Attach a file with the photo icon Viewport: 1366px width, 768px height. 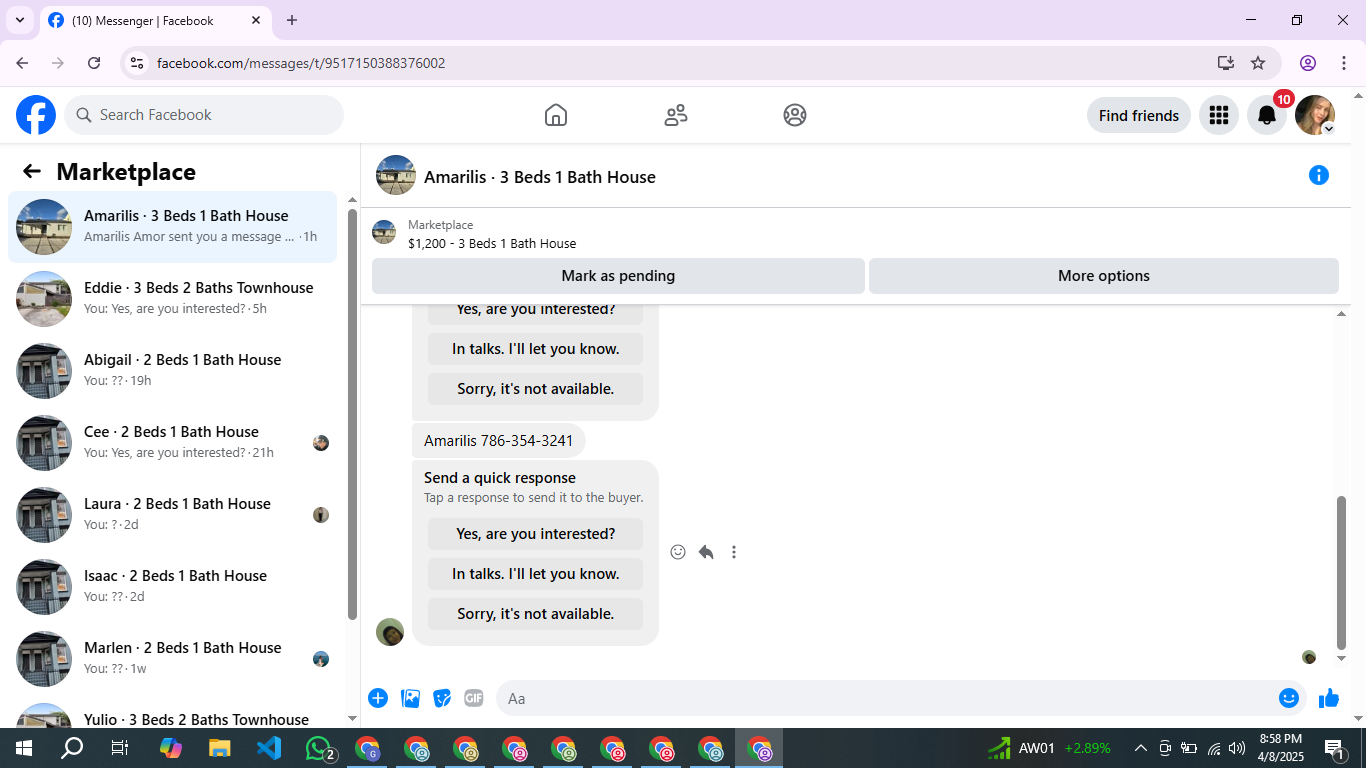pos(410,698)
